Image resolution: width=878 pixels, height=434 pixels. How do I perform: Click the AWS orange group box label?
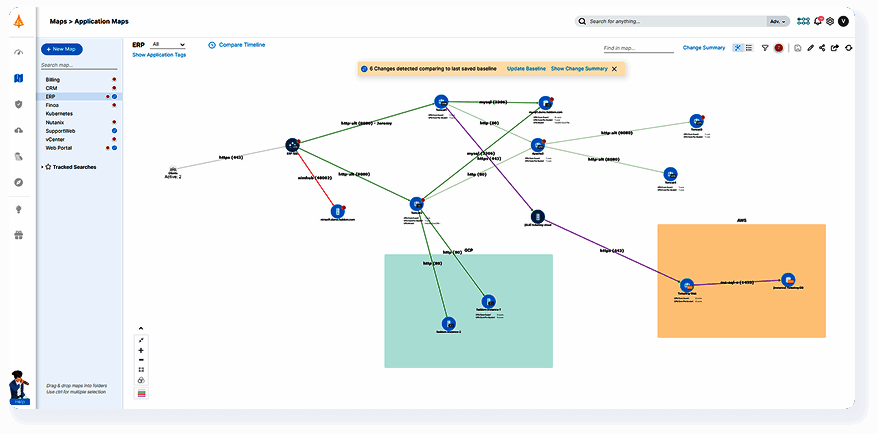pos(741,221)
